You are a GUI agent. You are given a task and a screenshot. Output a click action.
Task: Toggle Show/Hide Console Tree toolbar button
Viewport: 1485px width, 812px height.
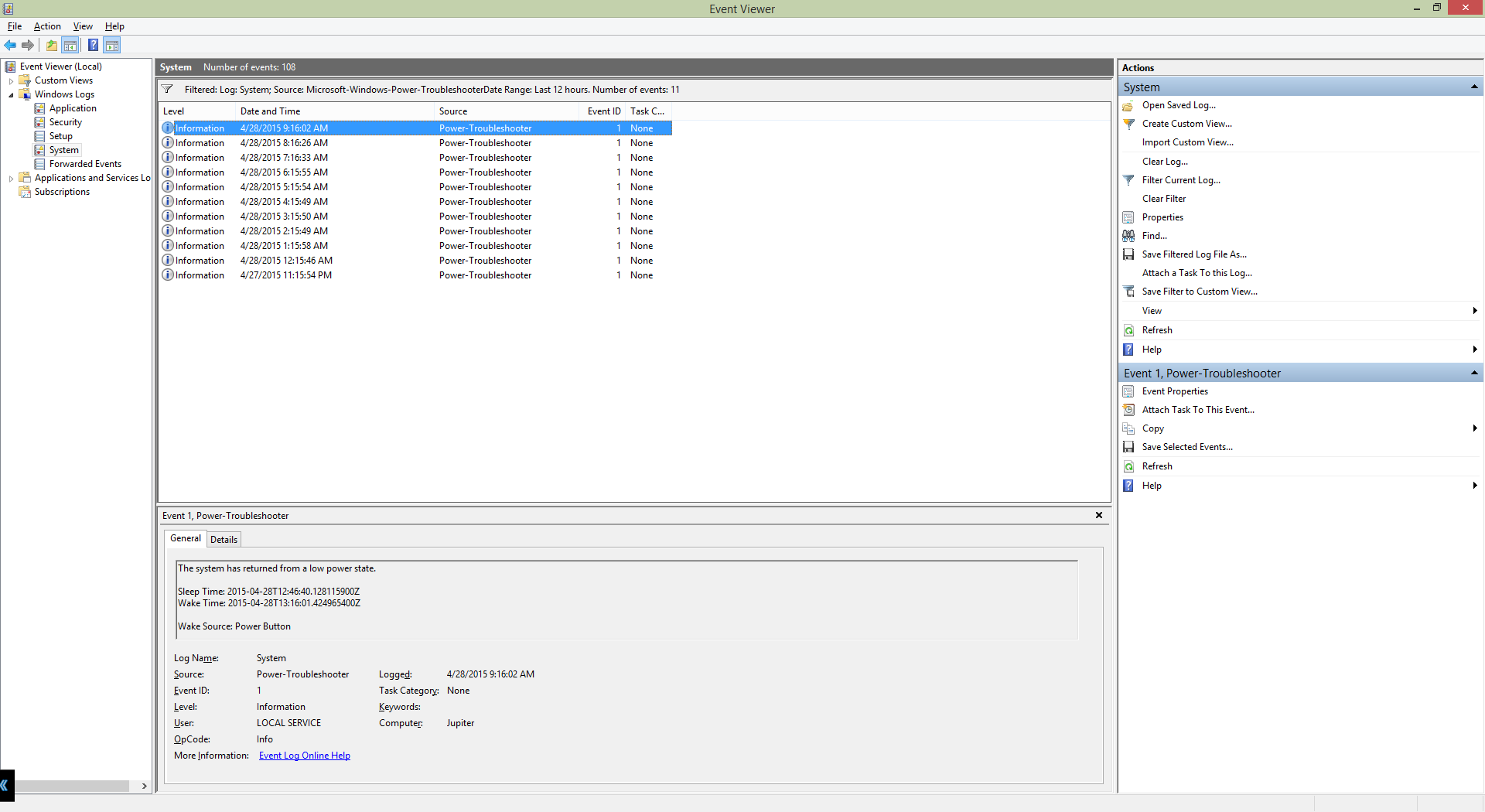[70, 46]
